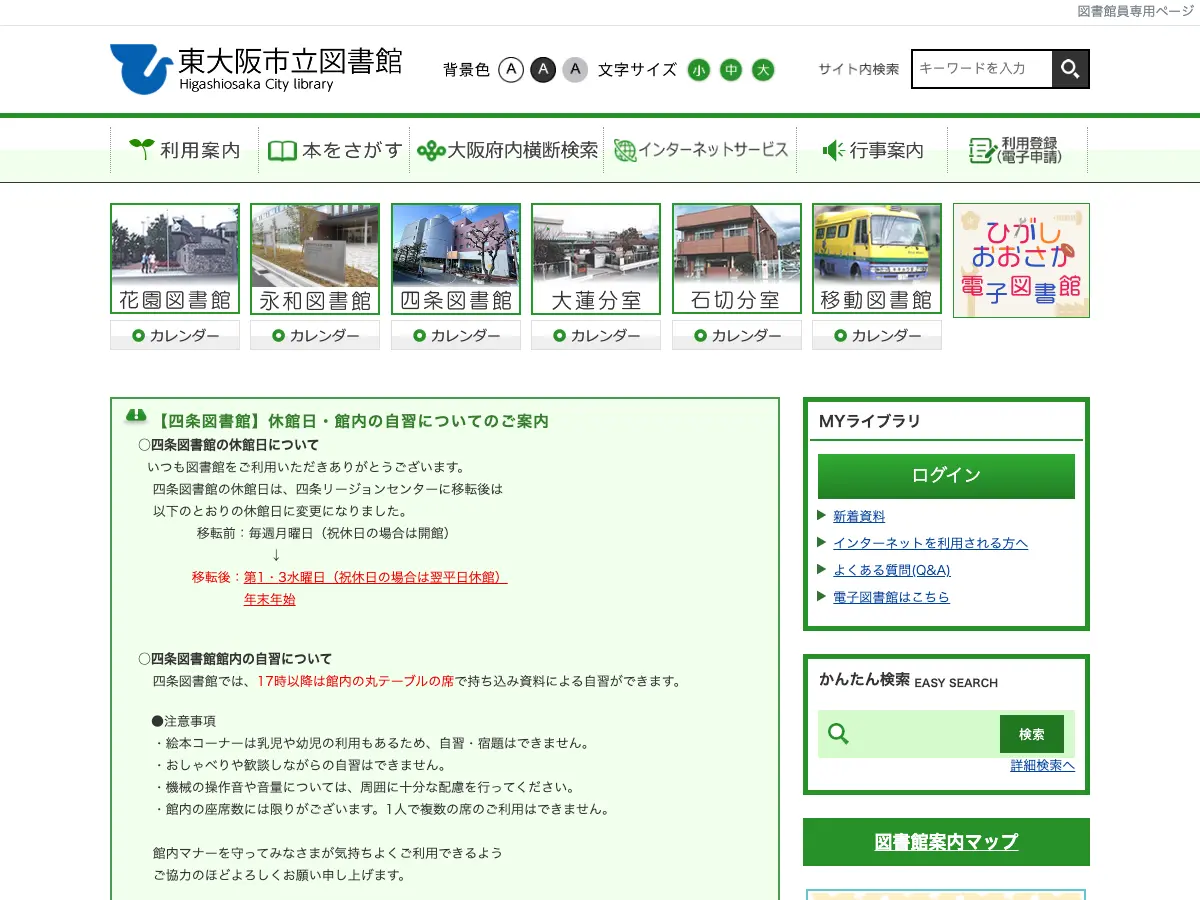Click the green 検索 button

[1032, 734]
